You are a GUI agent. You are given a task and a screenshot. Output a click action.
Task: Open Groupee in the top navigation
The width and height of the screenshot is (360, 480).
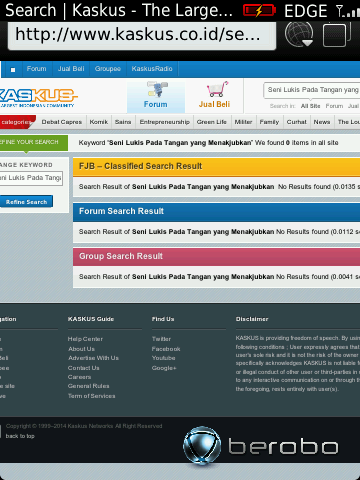(x=108, y=69)
